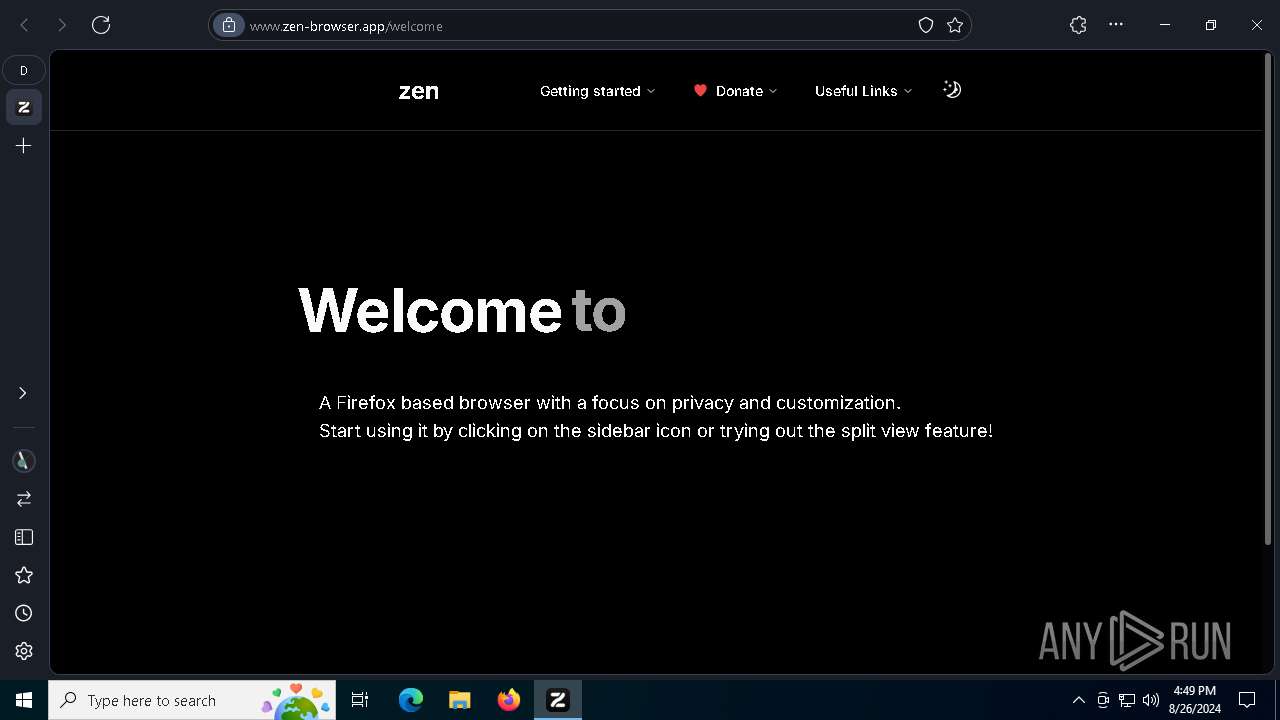Open Task View on taskbar

360,700
